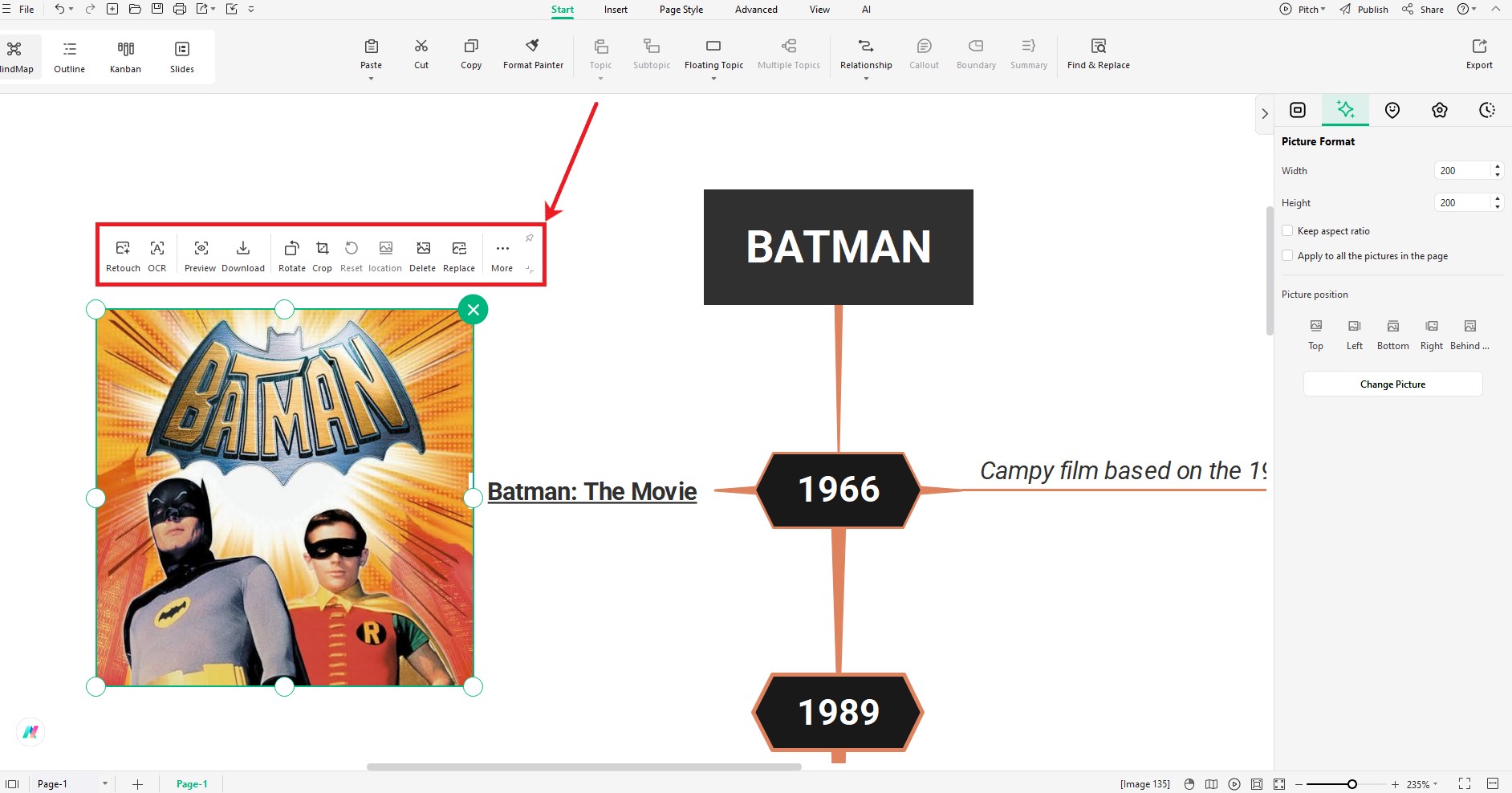Open the AI sparkle panel tab
This screenshot has height=793, width=1512.
click(x=1345, y=110)
